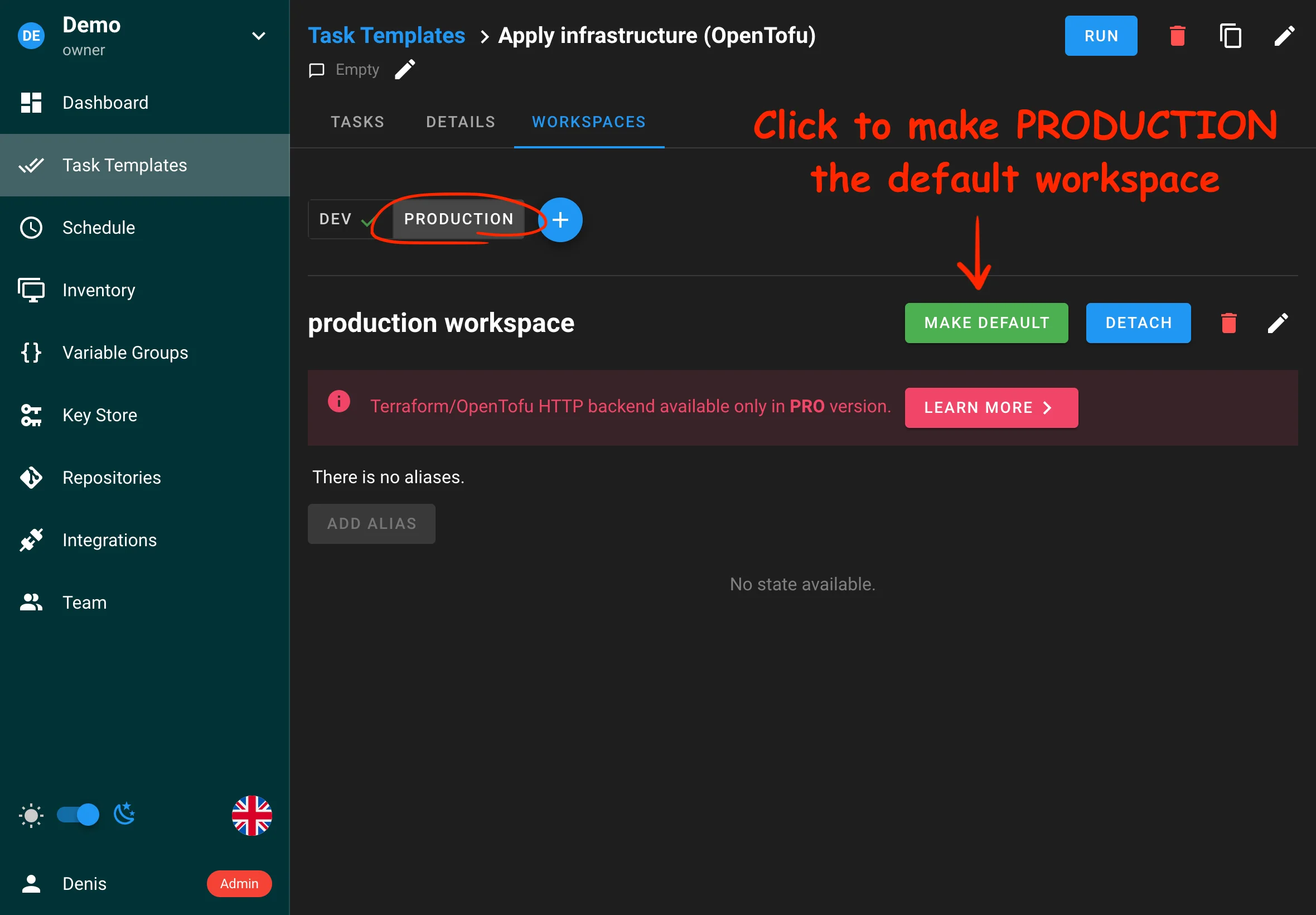Click the edit template pencil icon at top right

click(x=1283, y=36)
